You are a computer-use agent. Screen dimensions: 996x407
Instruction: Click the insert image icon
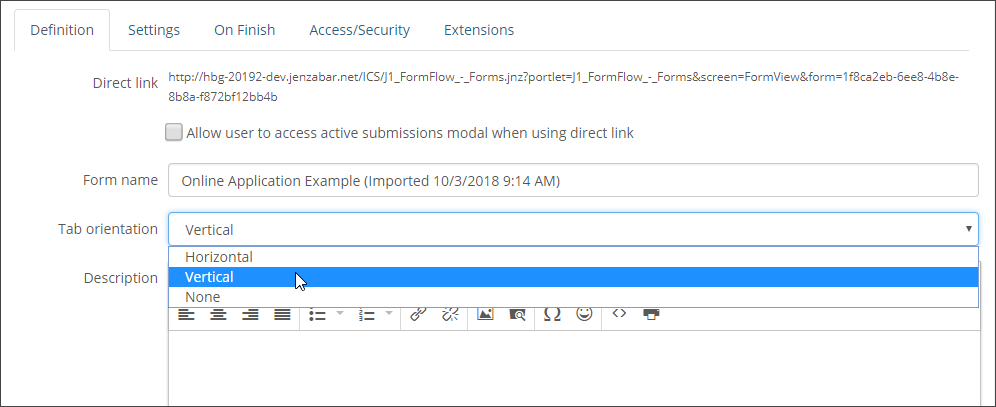point(485,315)
